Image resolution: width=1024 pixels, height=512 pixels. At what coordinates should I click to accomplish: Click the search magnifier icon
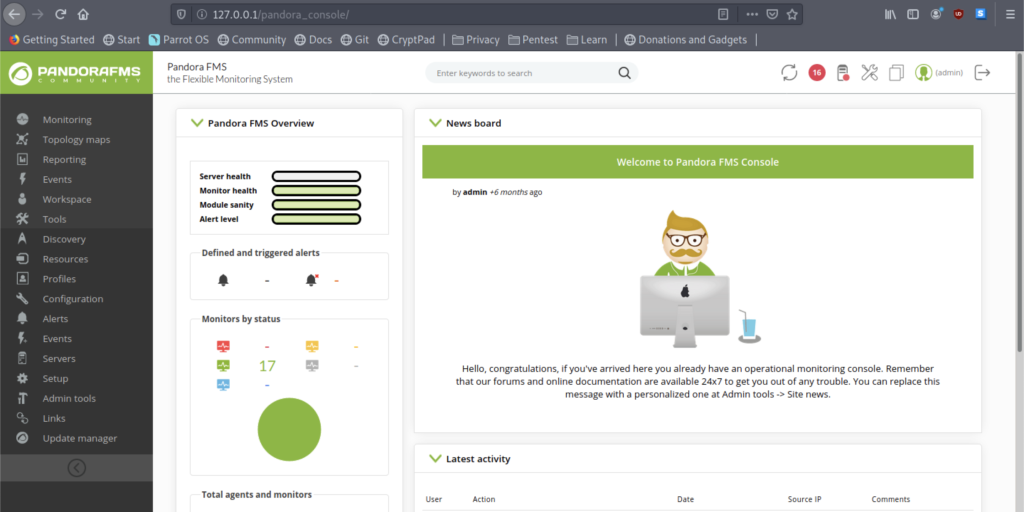(624, 72)
